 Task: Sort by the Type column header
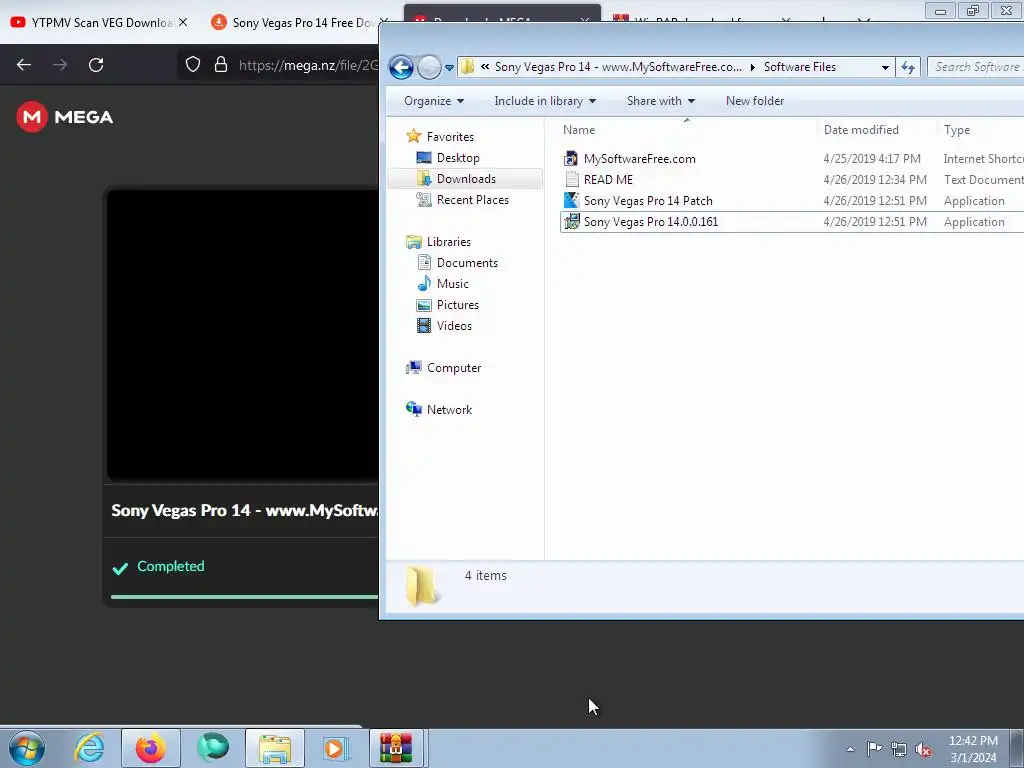tap(980, 129)
